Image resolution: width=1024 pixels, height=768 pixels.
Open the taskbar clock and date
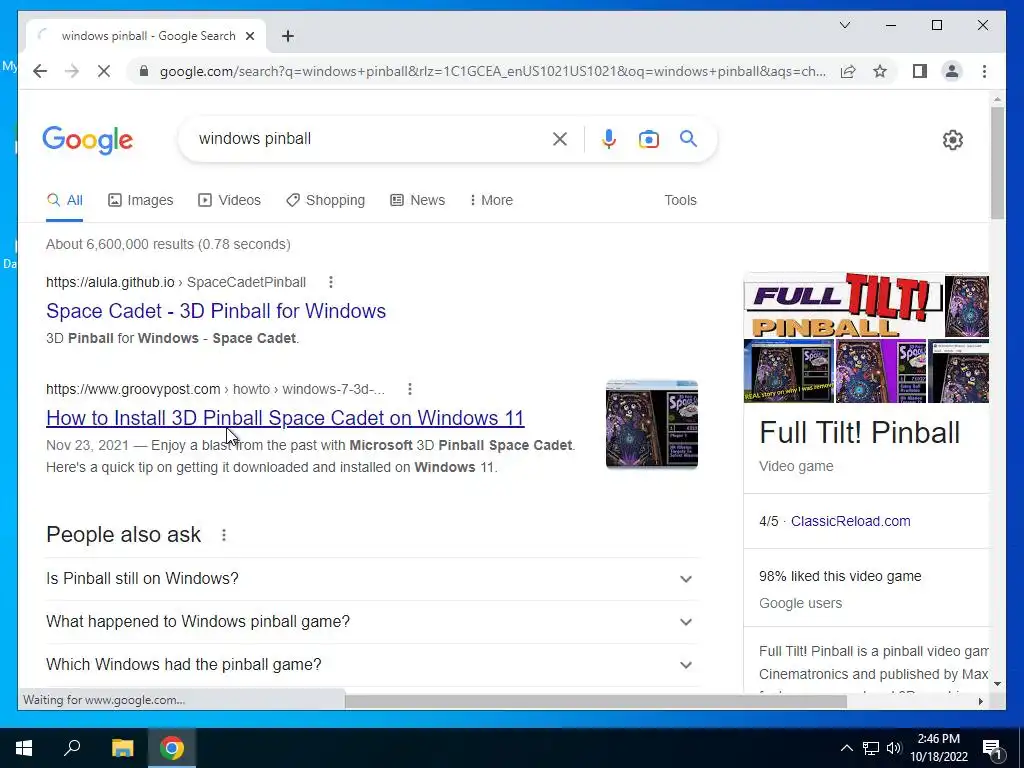[938, 748]
